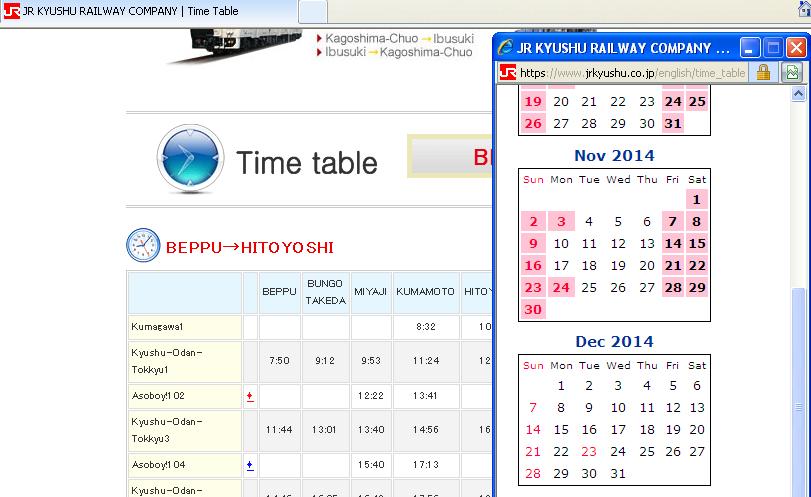Click the 7:50 Beppu departure time
Image resolution: width=811 pixels, height=497 pixels.
point(279,360)
